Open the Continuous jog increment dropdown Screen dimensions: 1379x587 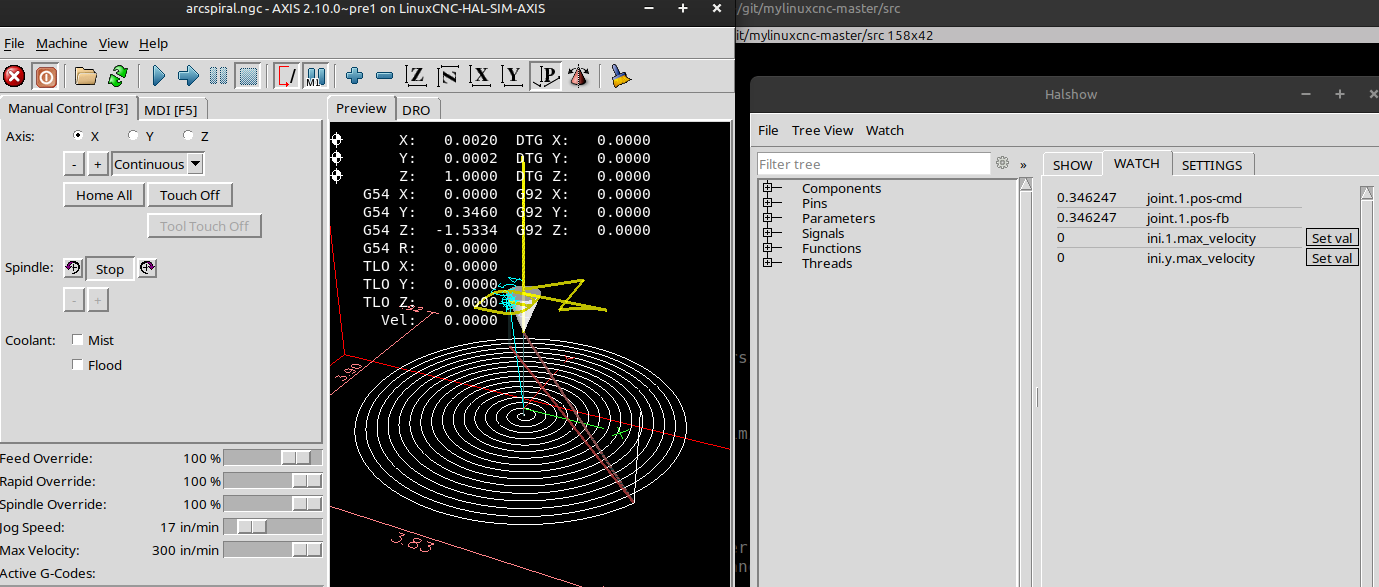click(x=196, y=164)
